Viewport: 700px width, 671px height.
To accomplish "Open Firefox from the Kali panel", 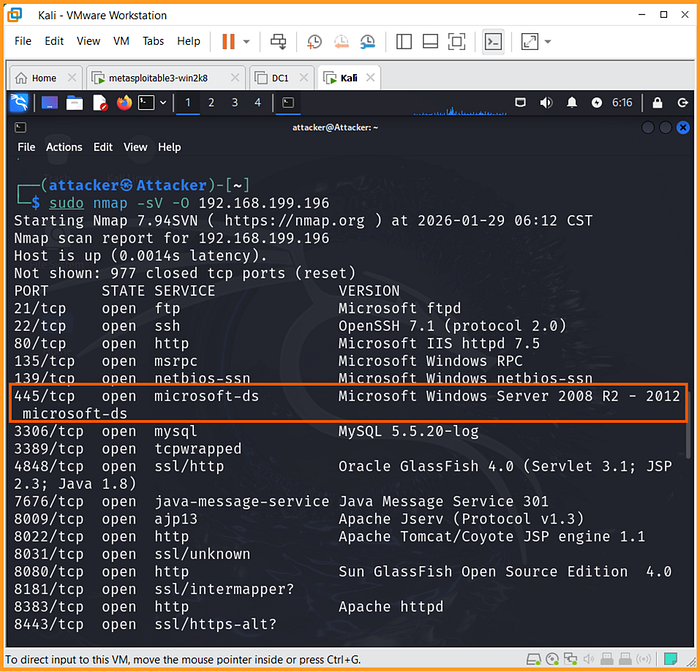I will pos(125,103).
